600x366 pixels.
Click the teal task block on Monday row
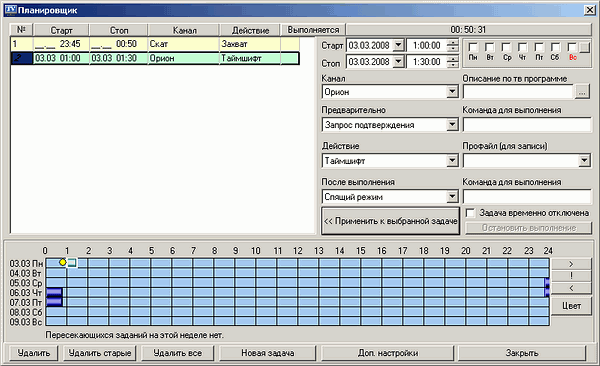[72, 263]
